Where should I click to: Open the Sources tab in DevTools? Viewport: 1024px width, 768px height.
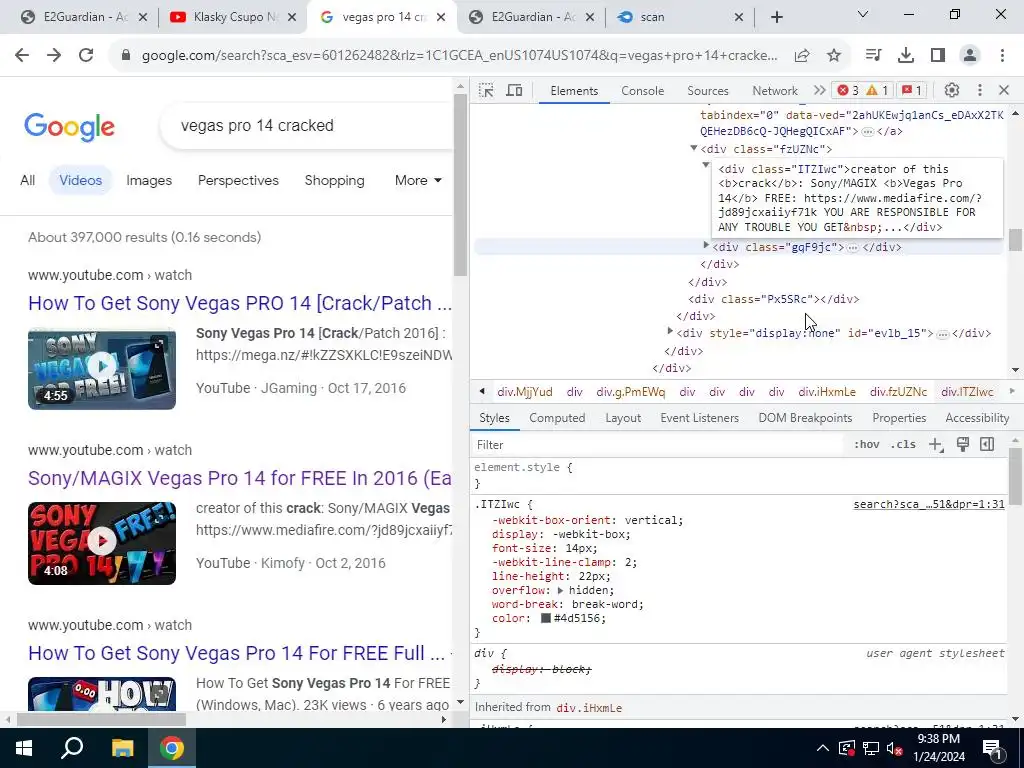707,91
